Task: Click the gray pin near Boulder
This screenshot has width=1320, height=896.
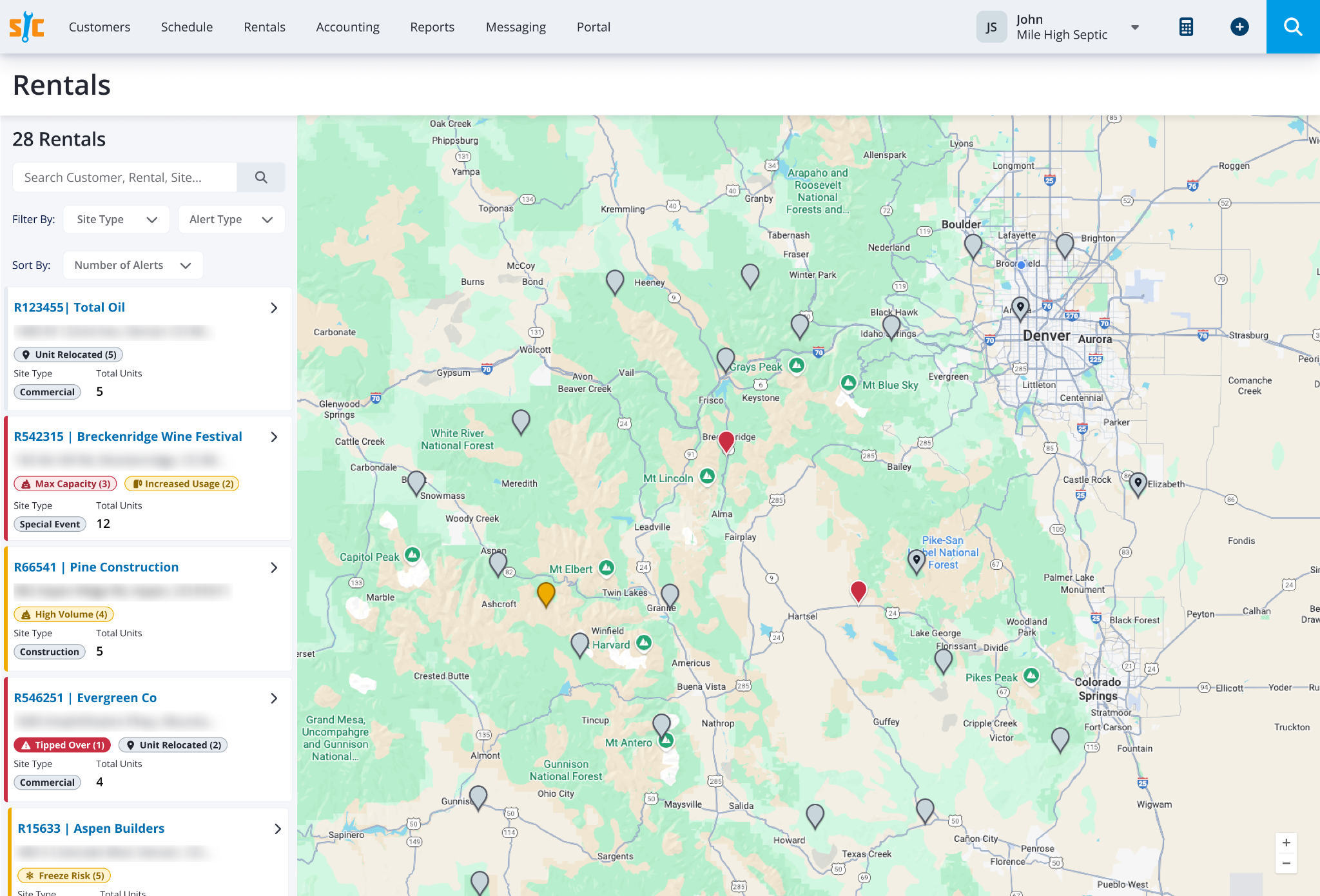Action: [973, 246]
